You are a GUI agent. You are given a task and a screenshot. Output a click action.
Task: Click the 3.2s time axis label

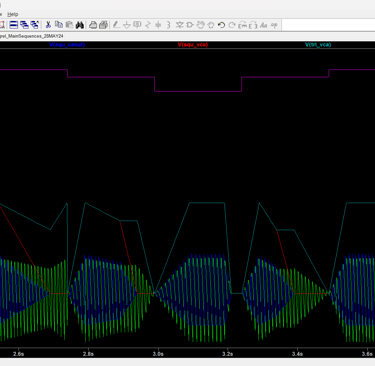click(228, 354)
